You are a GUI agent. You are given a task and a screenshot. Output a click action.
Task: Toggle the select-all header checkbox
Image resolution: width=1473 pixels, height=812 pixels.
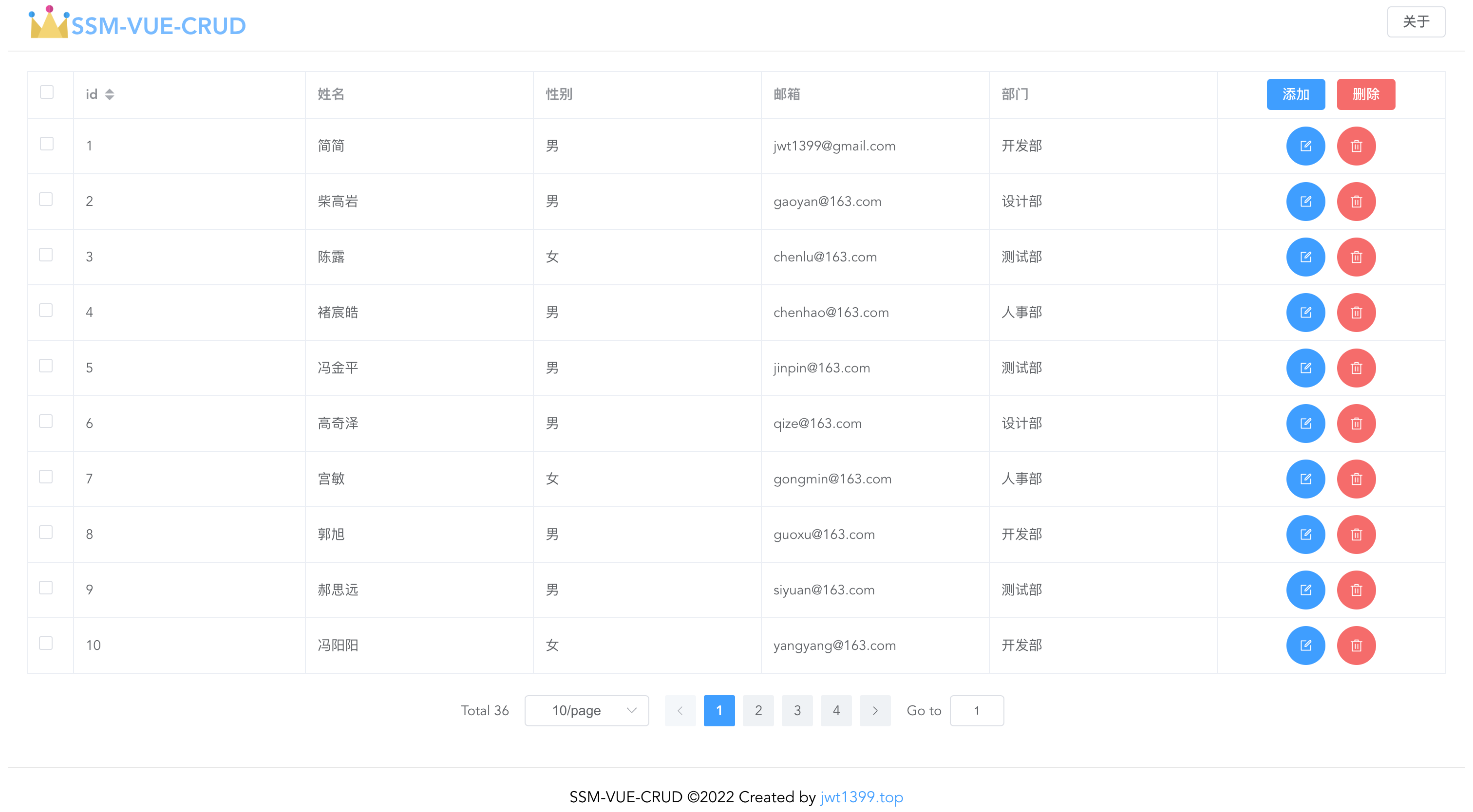(46, 92)
